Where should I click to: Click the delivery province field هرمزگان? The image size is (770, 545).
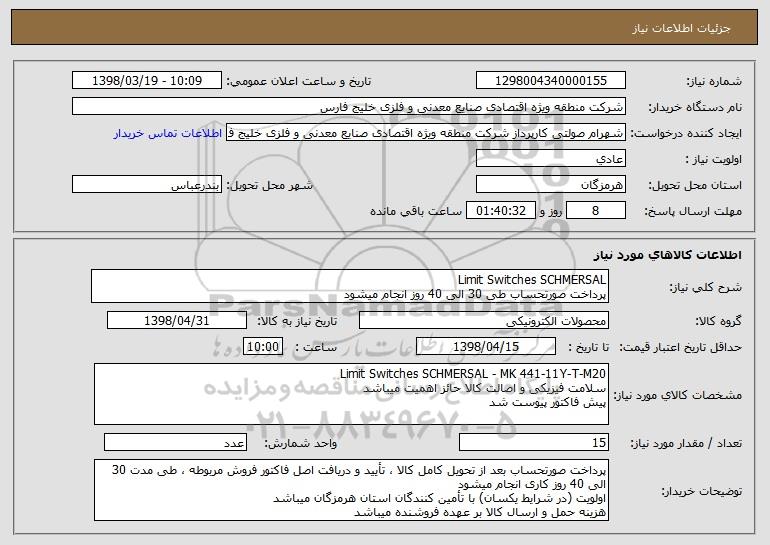550,184
